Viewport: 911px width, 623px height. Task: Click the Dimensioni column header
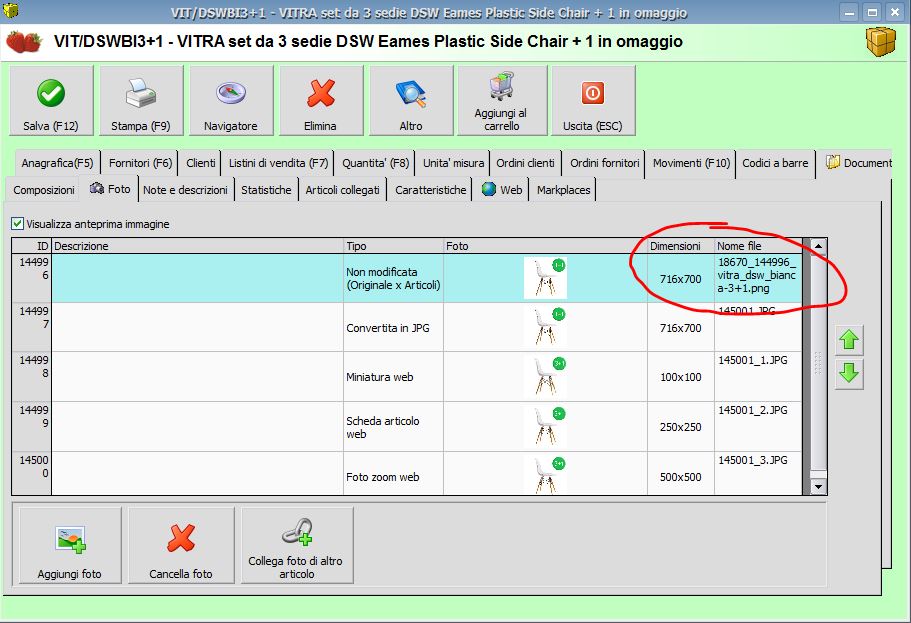point(680,246)
